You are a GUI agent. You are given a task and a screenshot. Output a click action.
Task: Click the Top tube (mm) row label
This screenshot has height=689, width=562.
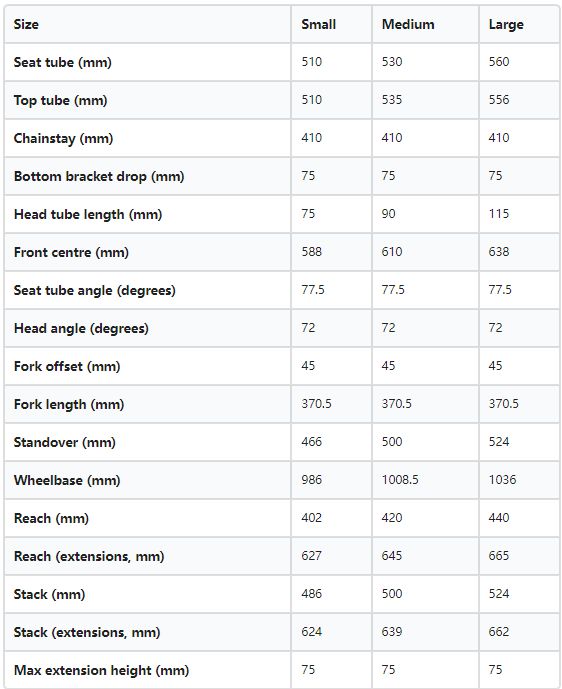coord(60,100)
